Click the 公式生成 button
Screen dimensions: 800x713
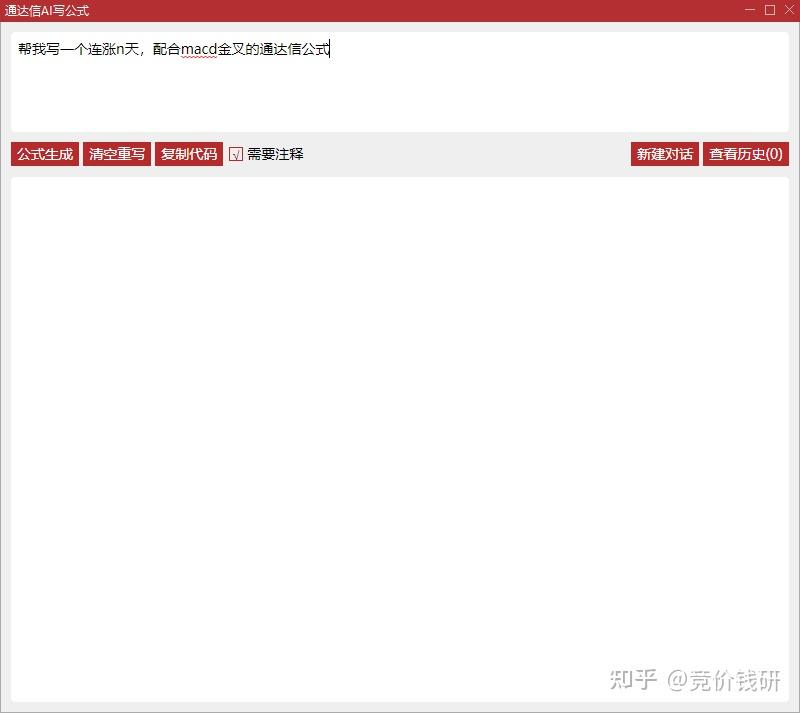45,154
